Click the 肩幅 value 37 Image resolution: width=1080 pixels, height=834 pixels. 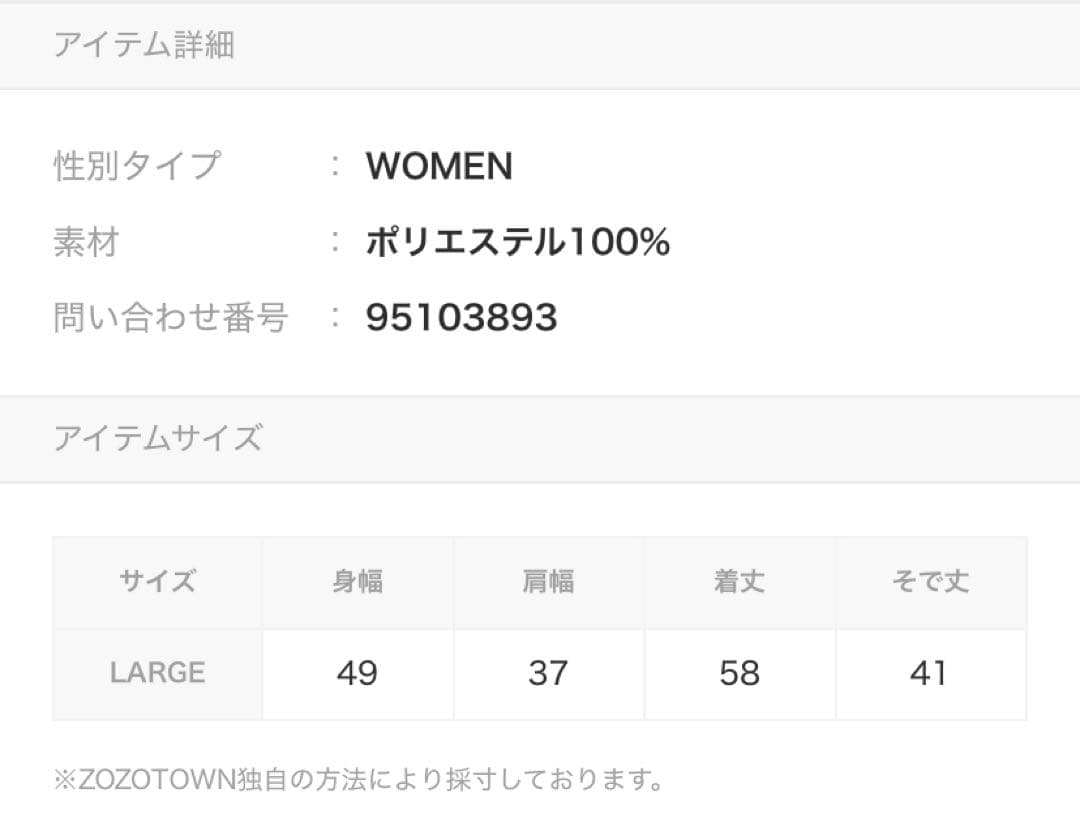(x=548, y=673)
